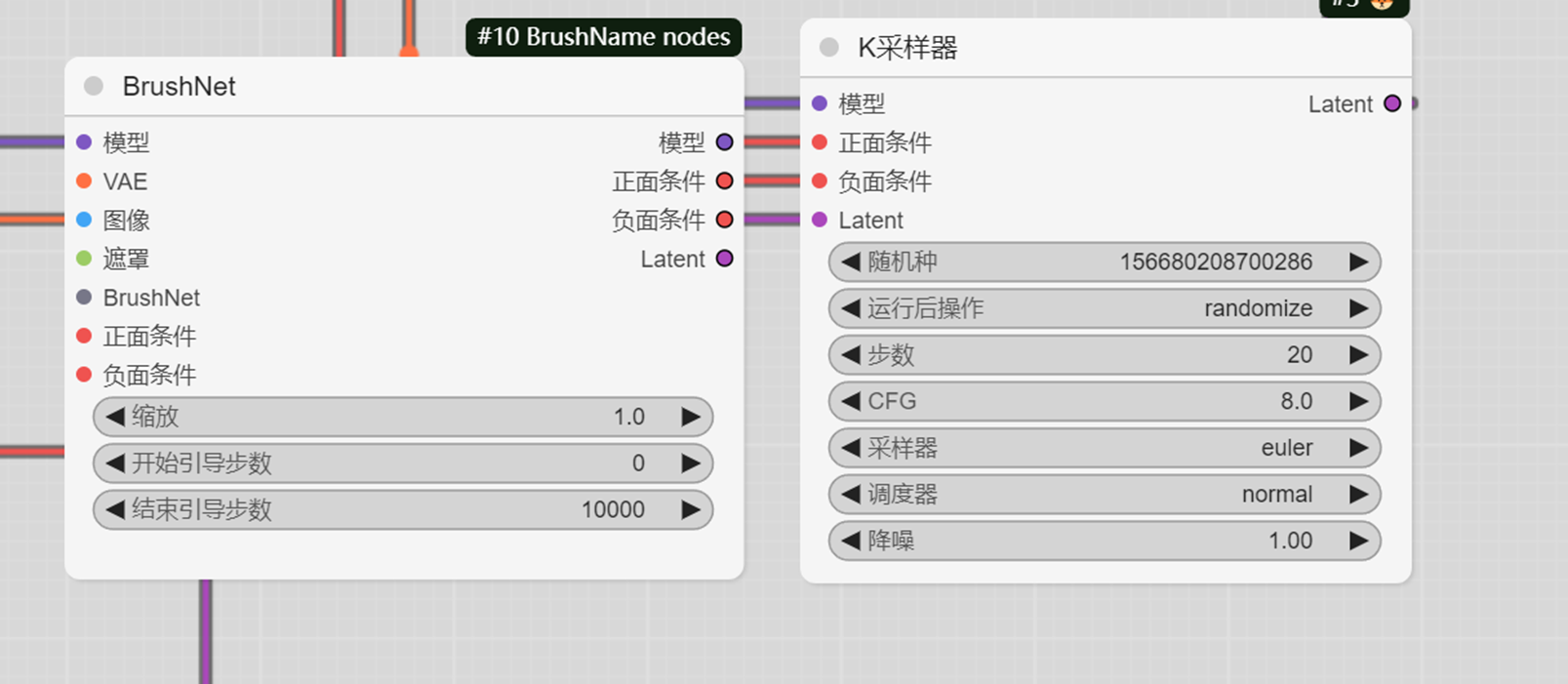Click K采样器 Latent input socket
This screenshot has height=684, width=1568.
[820, 220]
